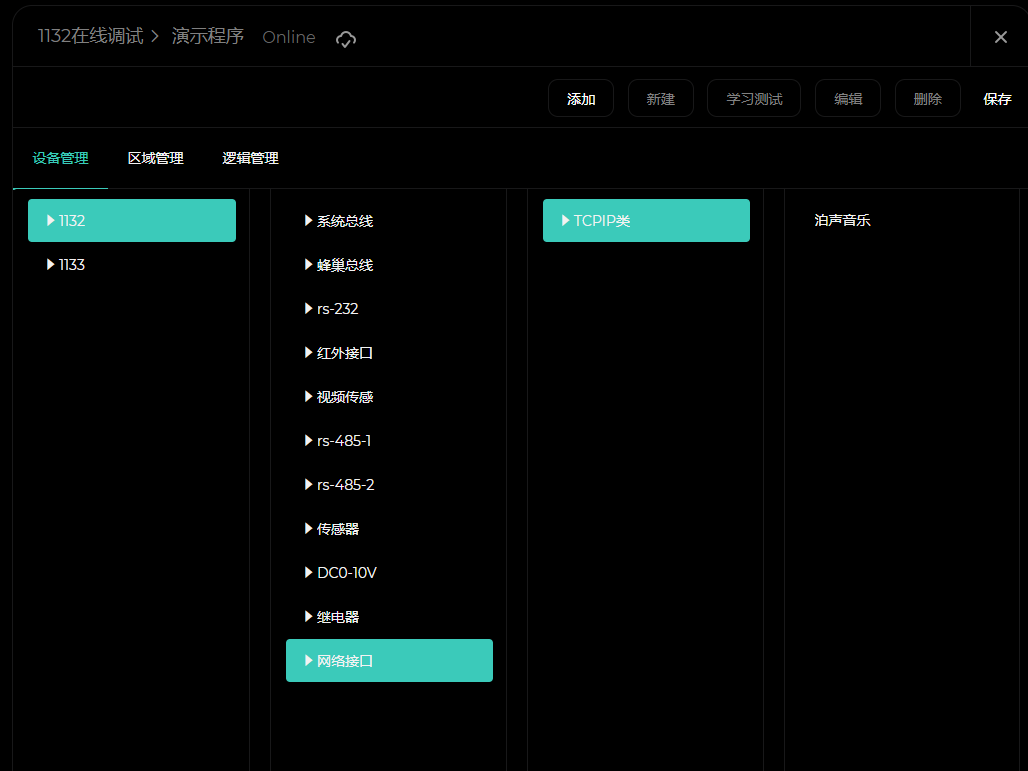Switch to 区域管理 tab
The width and height of the screenshot is (1028, 771).
click(155, 158)
